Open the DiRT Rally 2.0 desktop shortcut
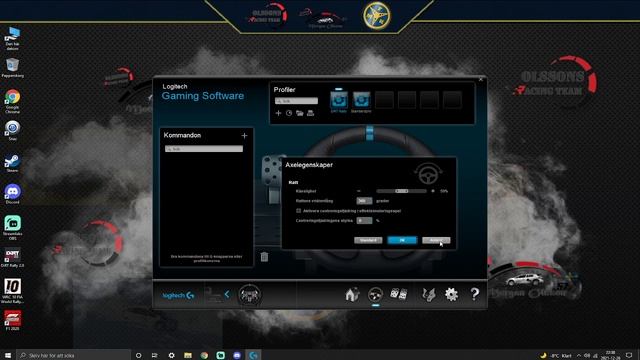 pos(13,258)
